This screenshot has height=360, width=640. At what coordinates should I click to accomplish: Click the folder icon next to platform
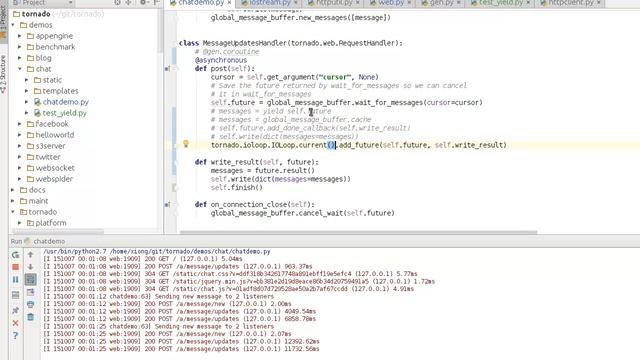coord(30,223)
